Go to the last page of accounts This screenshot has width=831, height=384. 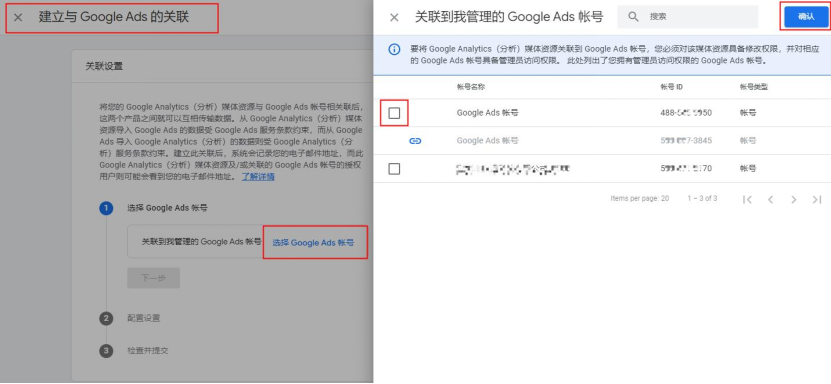817,199
